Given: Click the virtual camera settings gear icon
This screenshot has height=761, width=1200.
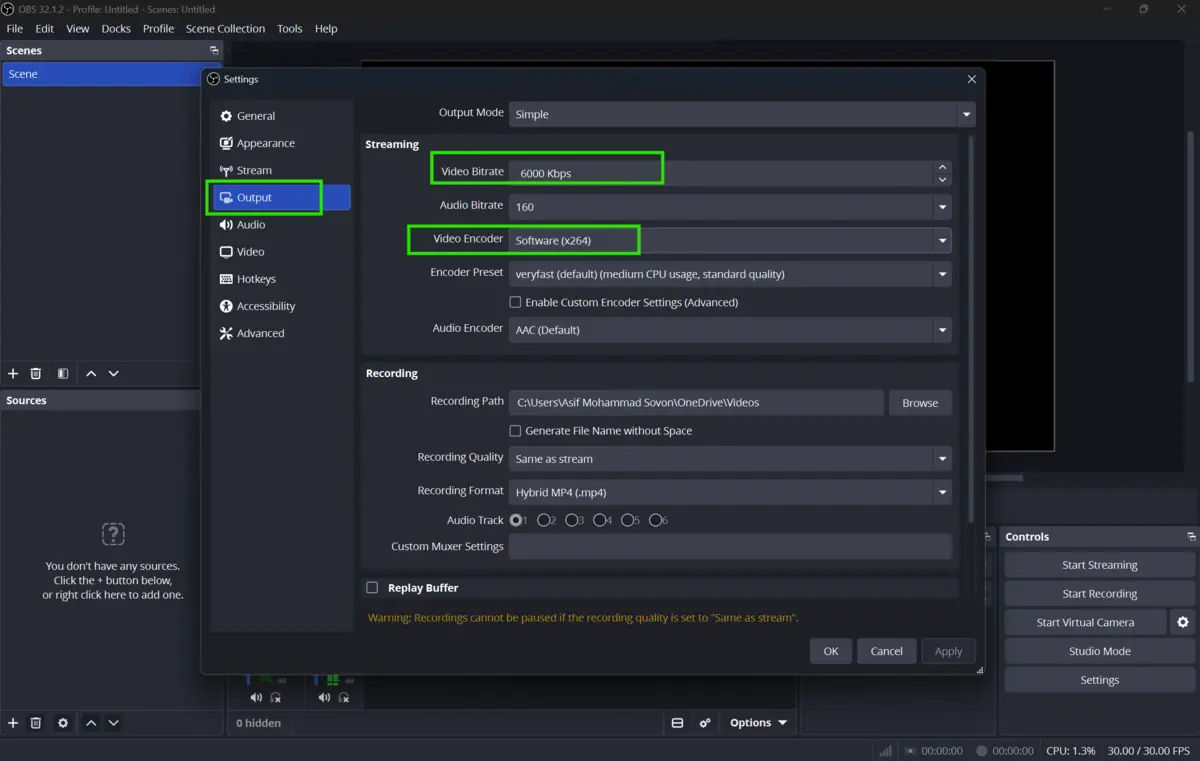Looking at the screenshot, I should coord(1183,622).
